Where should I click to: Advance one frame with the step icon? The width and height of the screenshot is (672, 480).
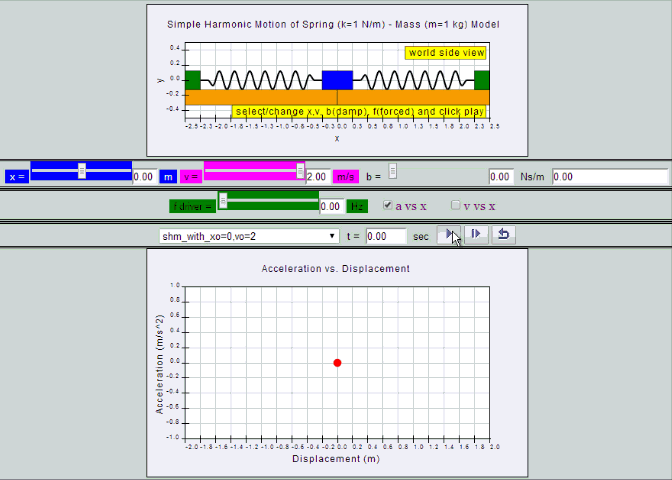(x=476, y=235)
